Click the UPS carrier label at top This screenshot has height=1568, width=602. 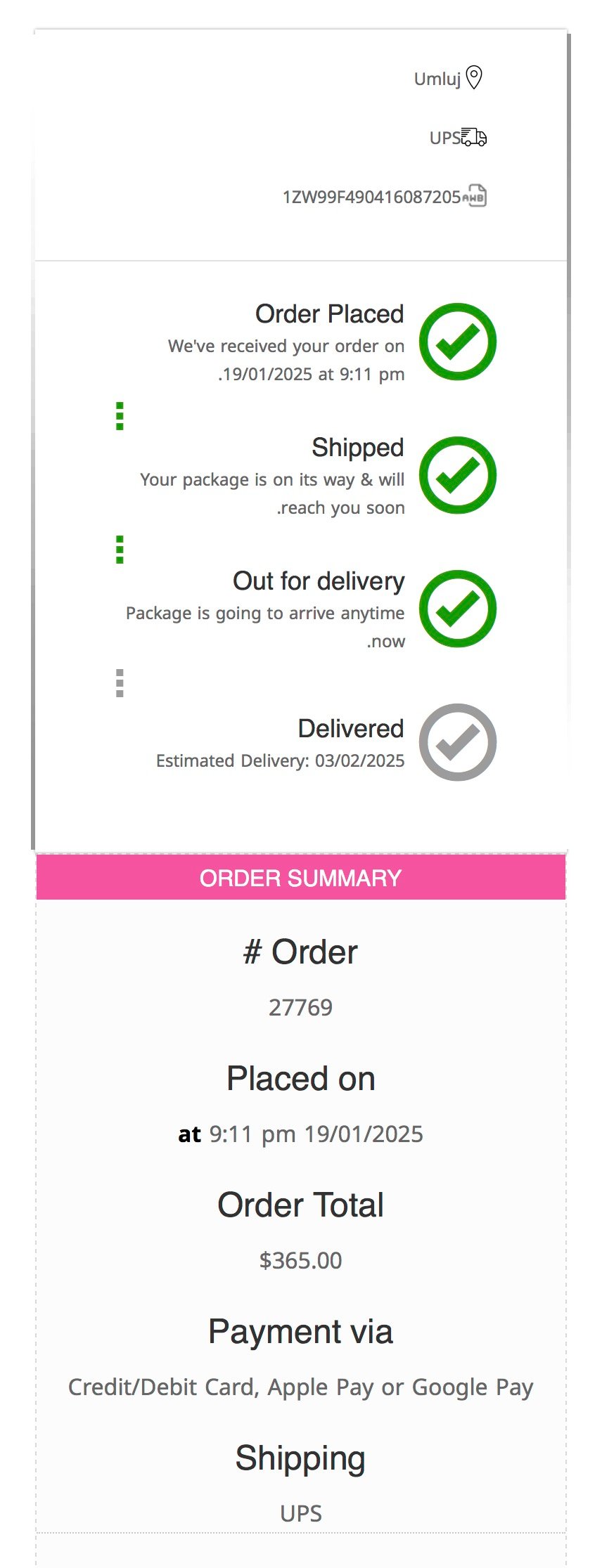click(444, 138)
